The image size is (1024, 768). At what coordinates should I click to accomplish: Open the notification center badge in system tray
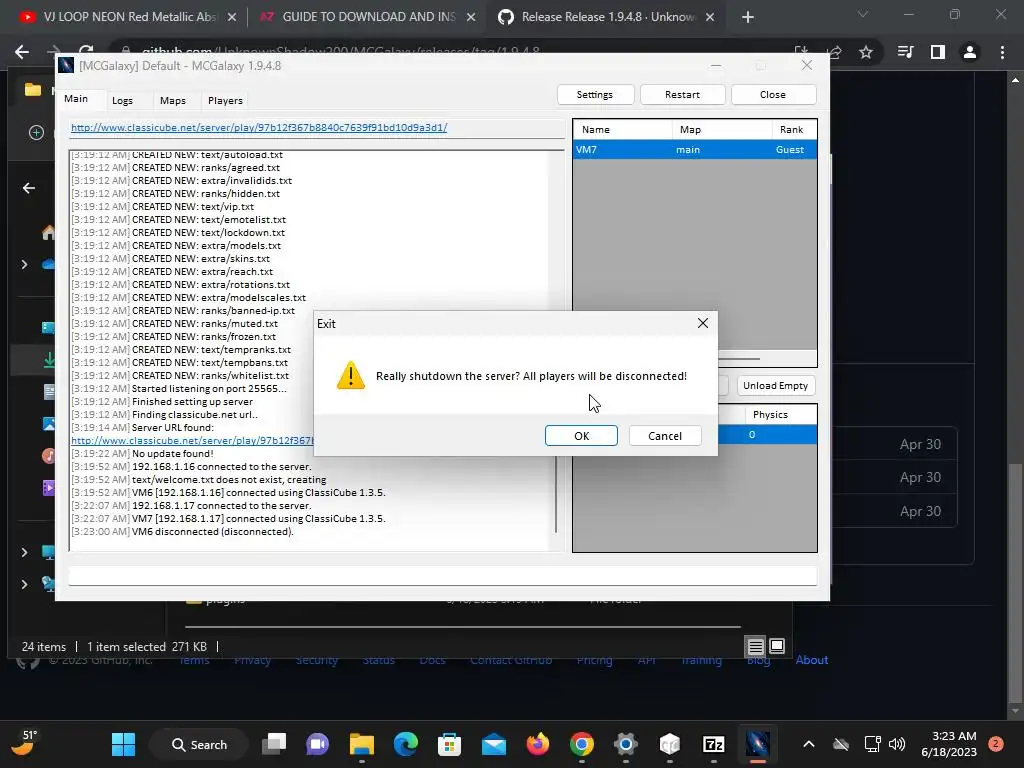tap(996, 744)
